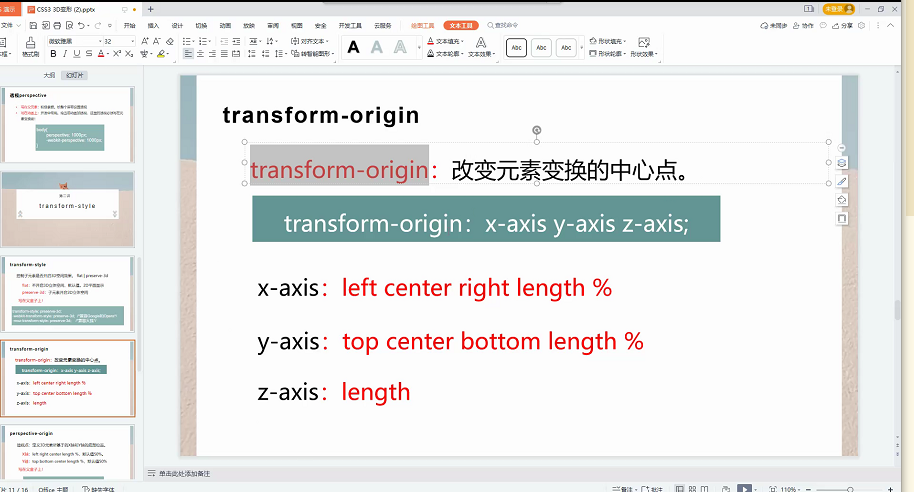914x492 pixels.
Task: Click the not-logged-in account button
Action: [x=838, y=9]
